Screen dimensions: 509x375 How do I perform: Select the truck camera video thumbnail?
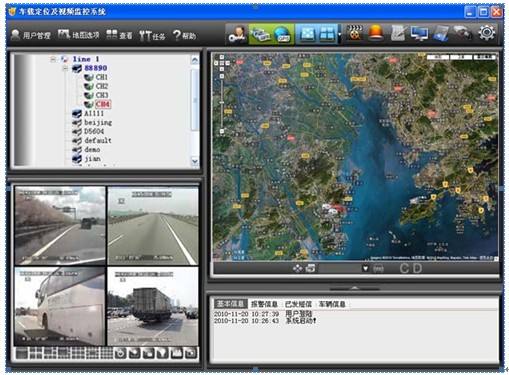tap(153, 306)
